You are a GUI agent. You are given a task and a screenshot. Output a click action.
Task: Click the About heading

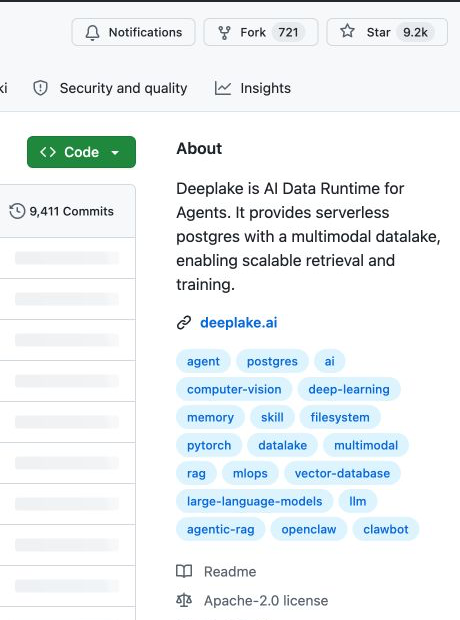pos(199,149)
